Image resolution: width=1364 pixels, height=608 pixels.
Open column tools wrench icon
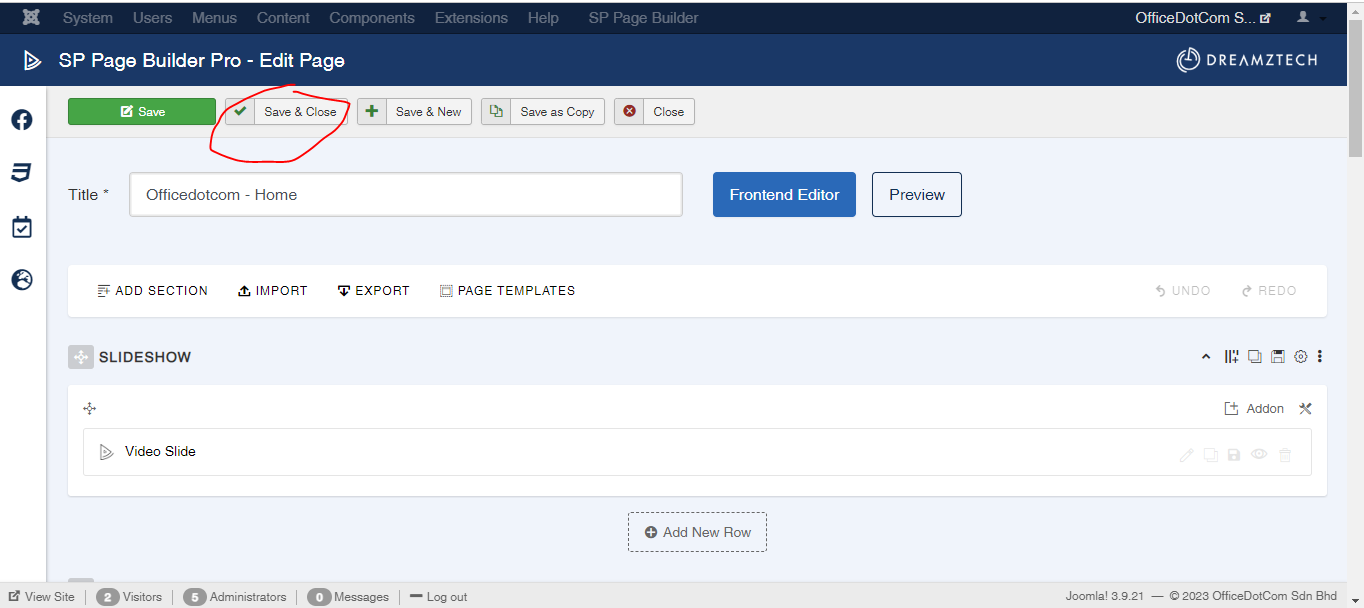point(1305,408)
